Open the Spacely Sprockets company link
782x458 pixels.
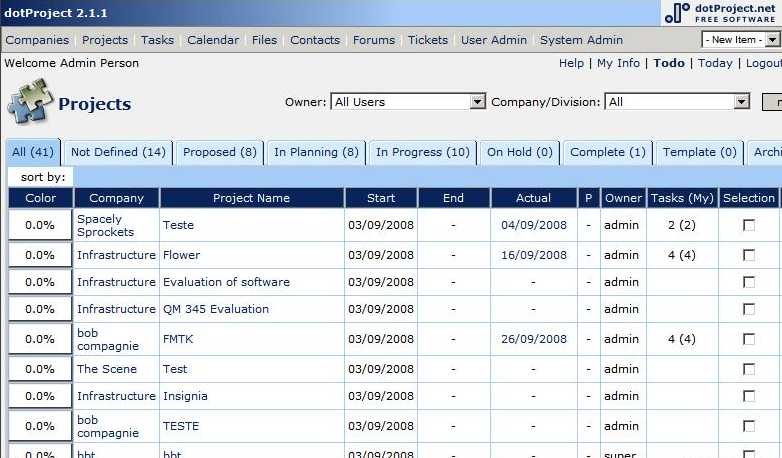coord(106,226)
